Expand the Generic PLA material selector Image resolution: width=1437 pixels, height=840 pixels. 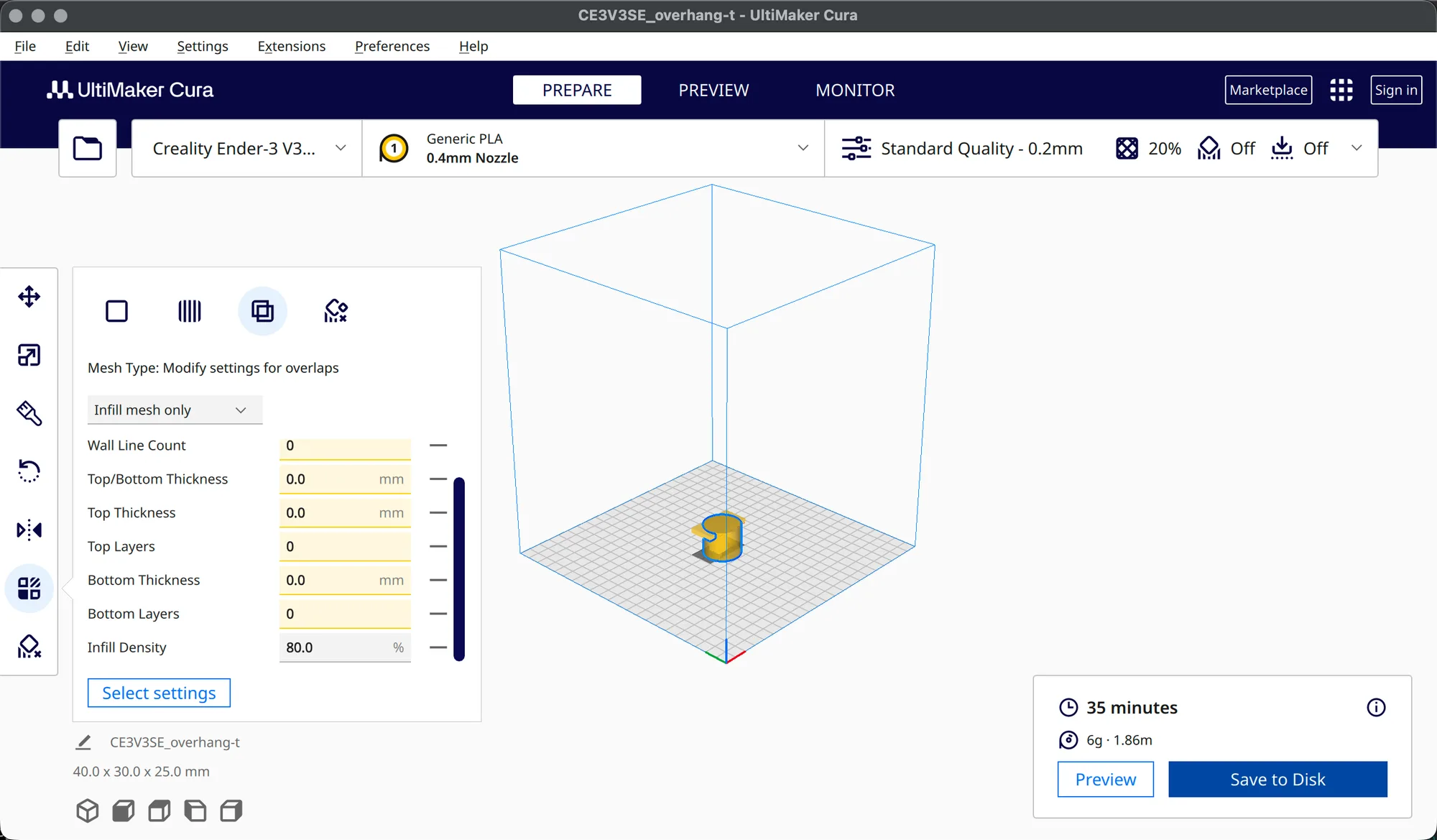593,148
